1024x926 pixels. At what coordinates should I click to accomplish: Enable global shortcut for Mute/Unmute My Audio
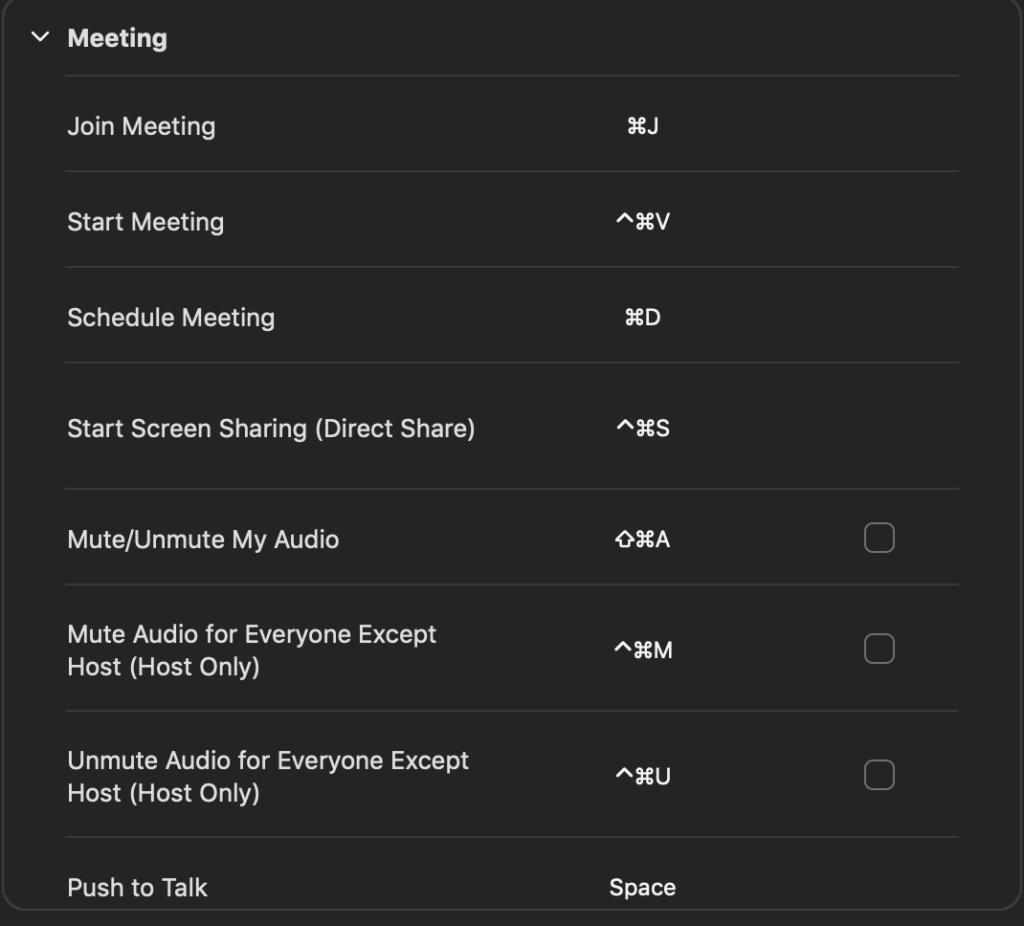point(879,539)
